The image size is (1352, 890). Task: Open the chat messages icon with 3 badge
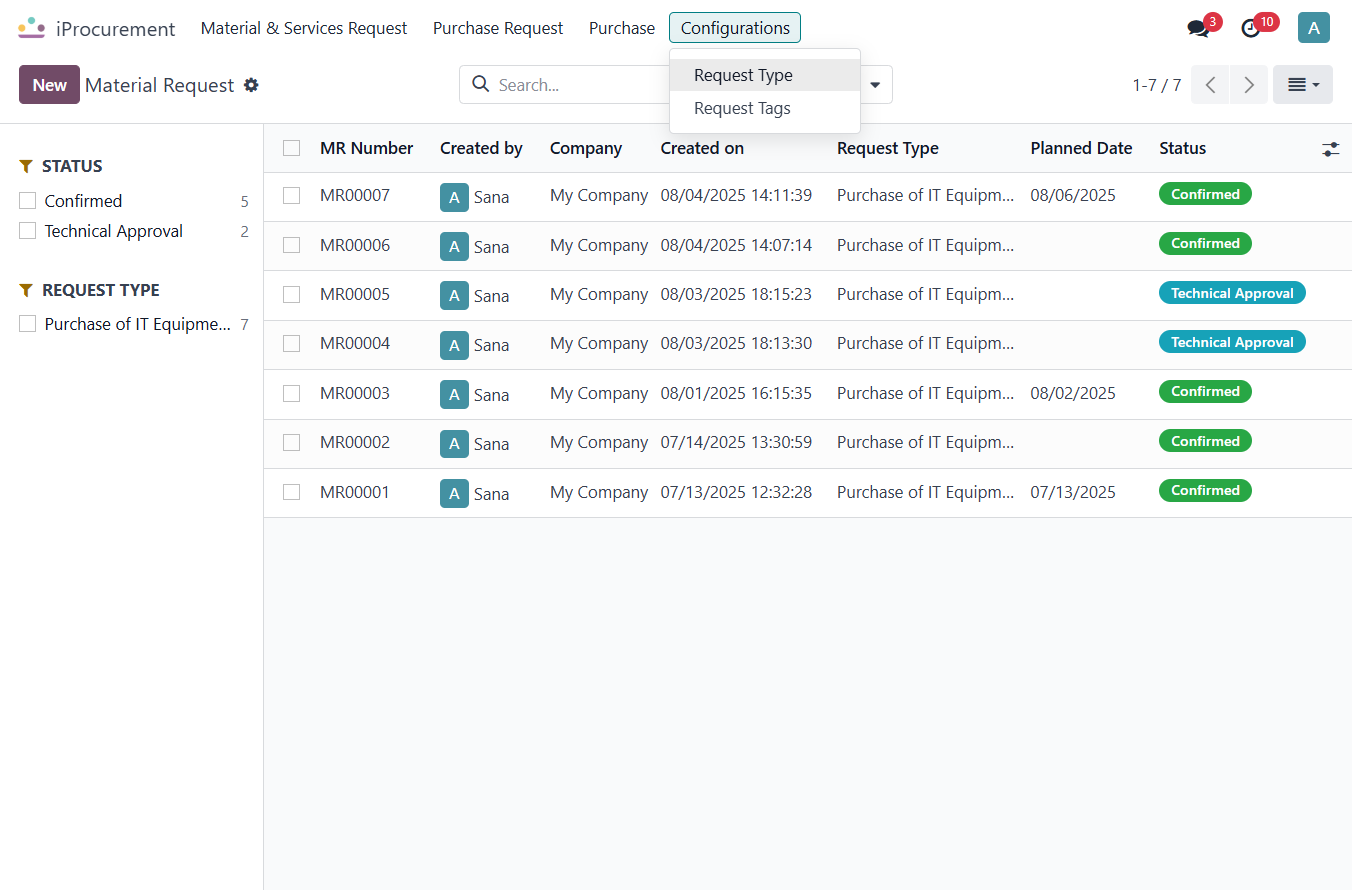(x=1198, y=29)
